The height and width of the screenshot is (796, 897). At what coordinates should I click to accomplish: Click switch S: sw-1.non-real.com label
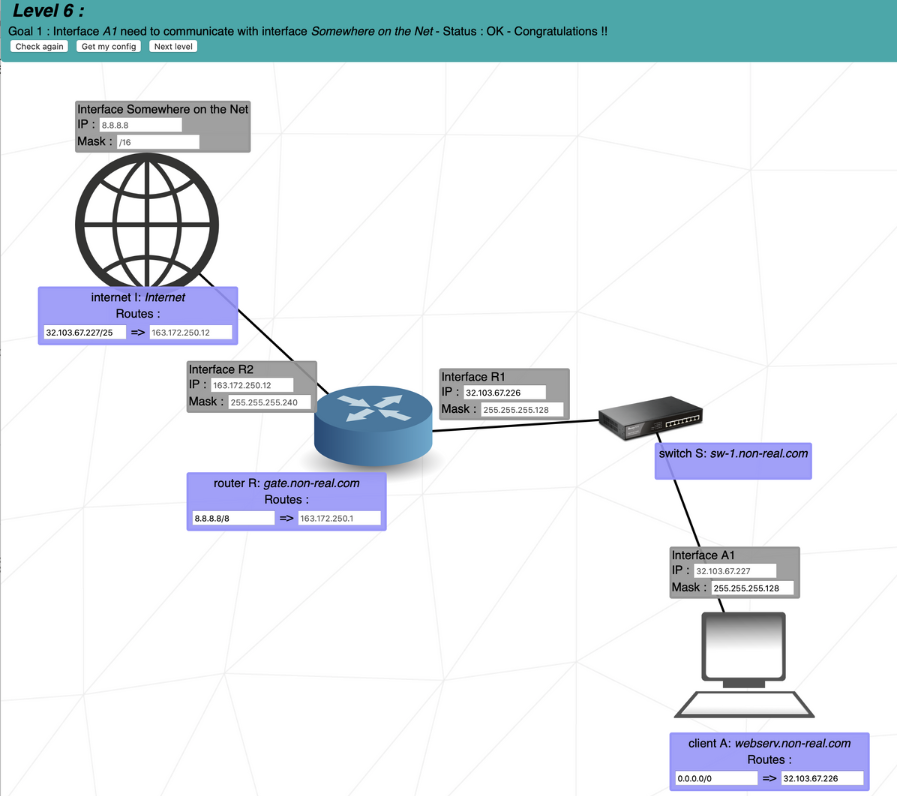[733, 453]
